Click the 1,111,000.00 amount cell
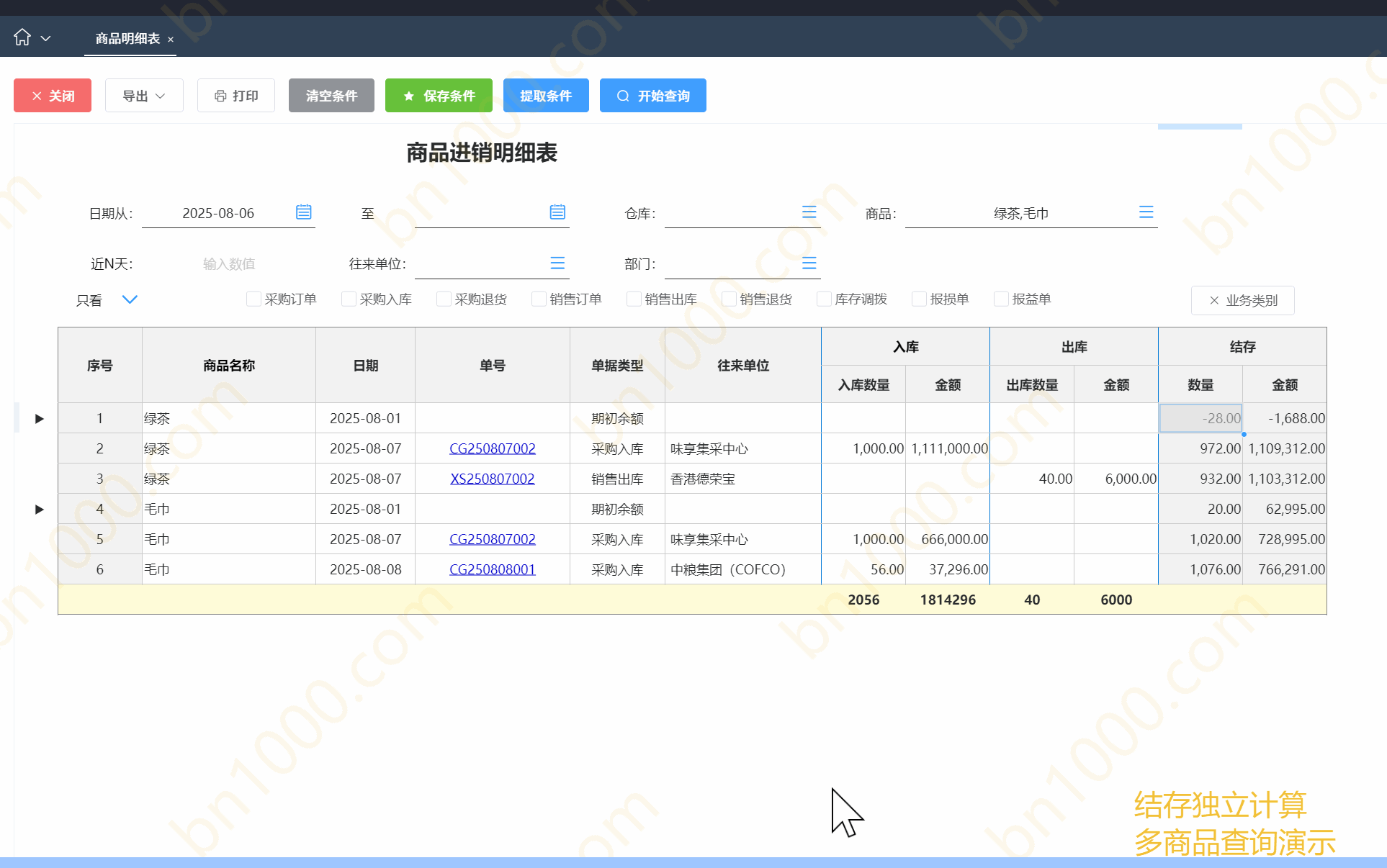Image resolution: width=1387 pixels, height=868 pixels. 948,448
